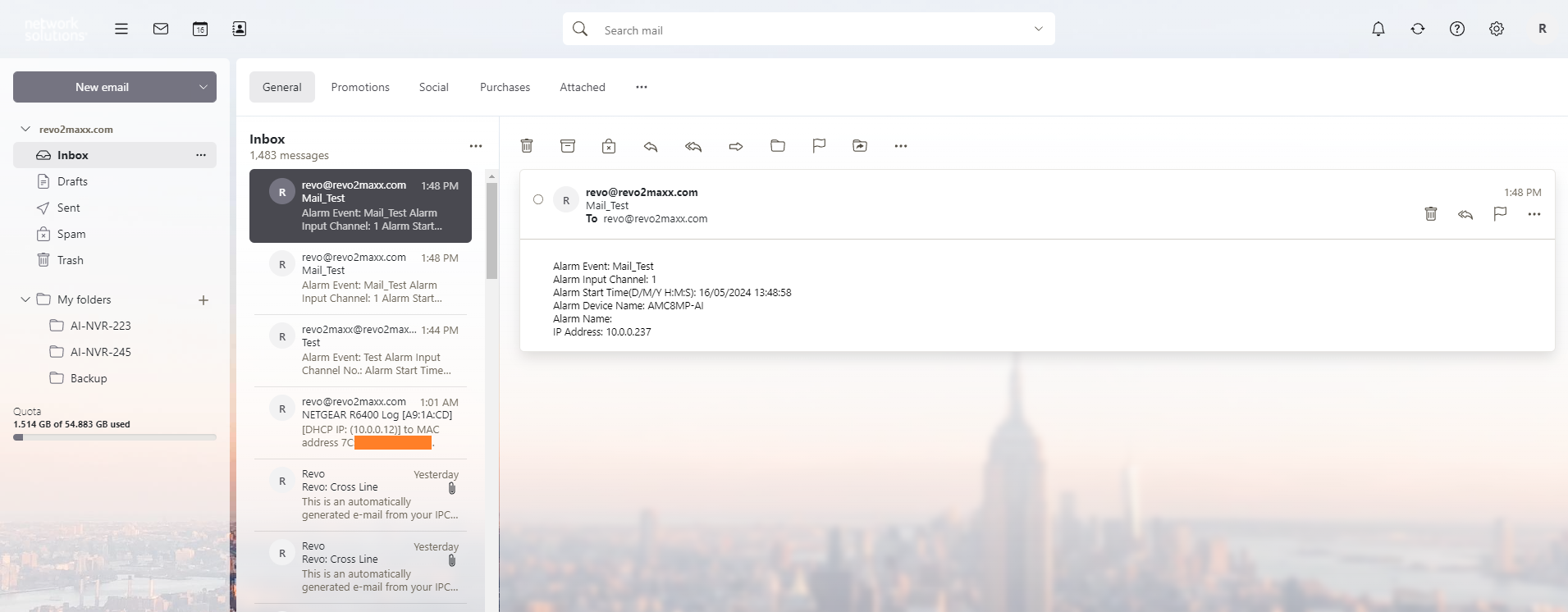Image resolution: width=1568 pixels, height=612 pixels.
Task: Open the notifications bell
Action: 1378,29
